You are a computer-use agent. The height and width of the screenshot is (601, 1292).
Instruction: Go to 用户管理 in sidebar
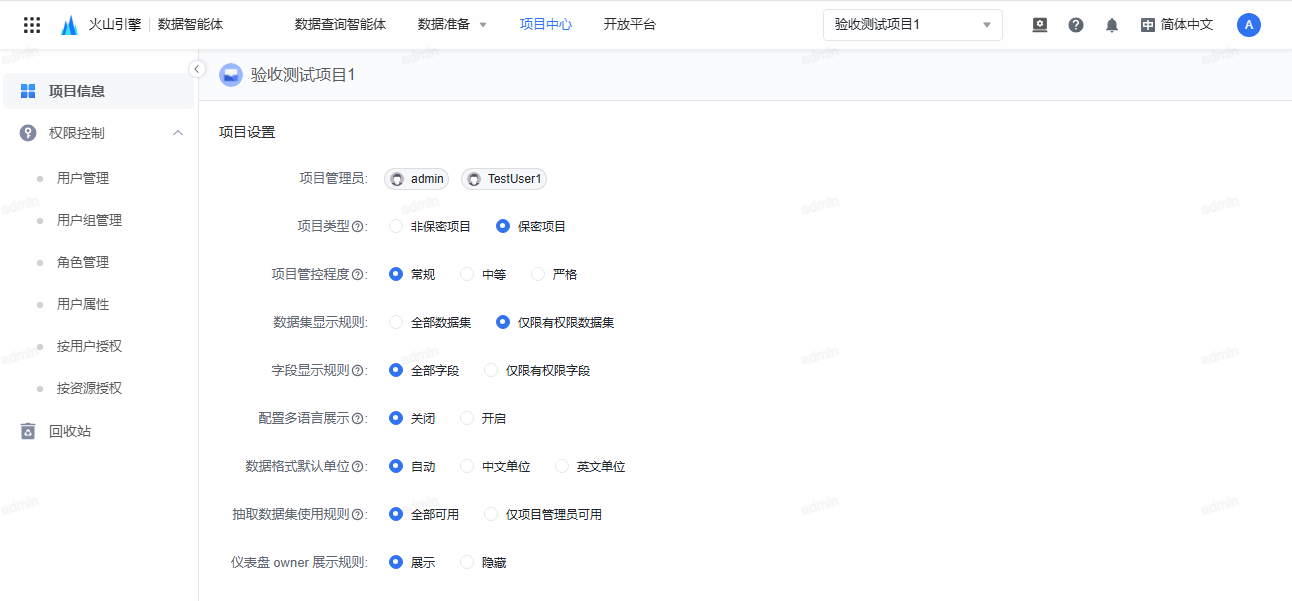(x=83, y=178)
